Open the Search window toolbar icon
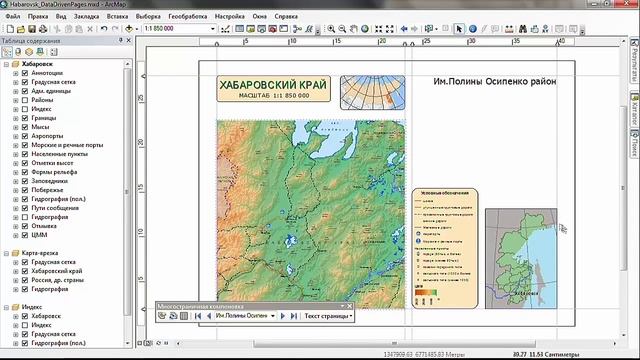 pos(262,29)
